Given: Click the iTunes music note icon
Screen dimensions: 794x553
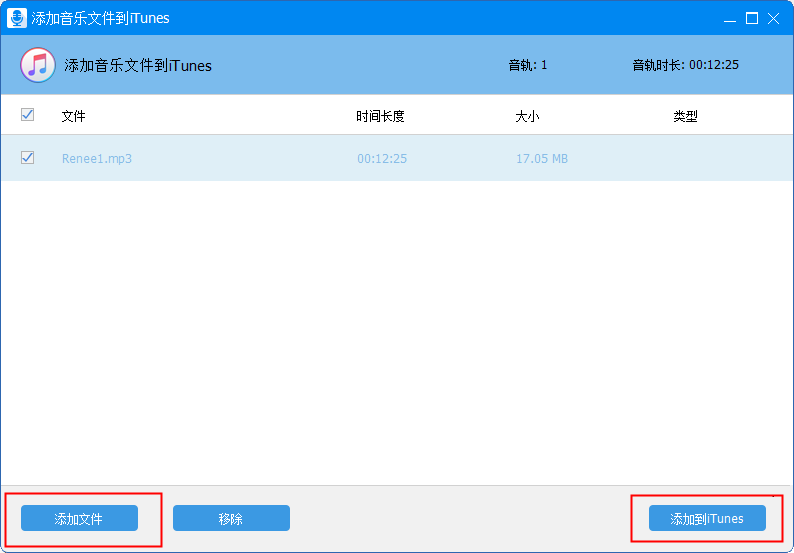Looking at the screenshot, I should pos(37,65).
